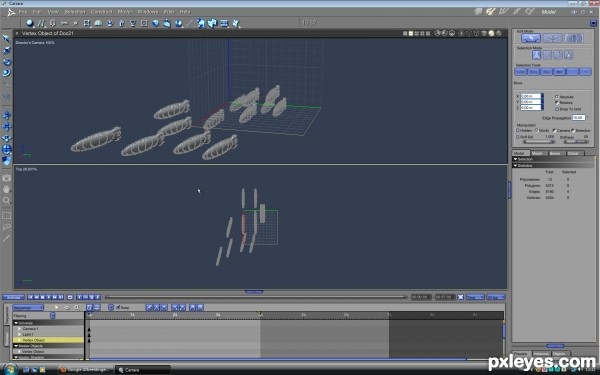600x375 pixels.
Task: Click the blue globe icon in top toolbar
Action: (155, 23)
